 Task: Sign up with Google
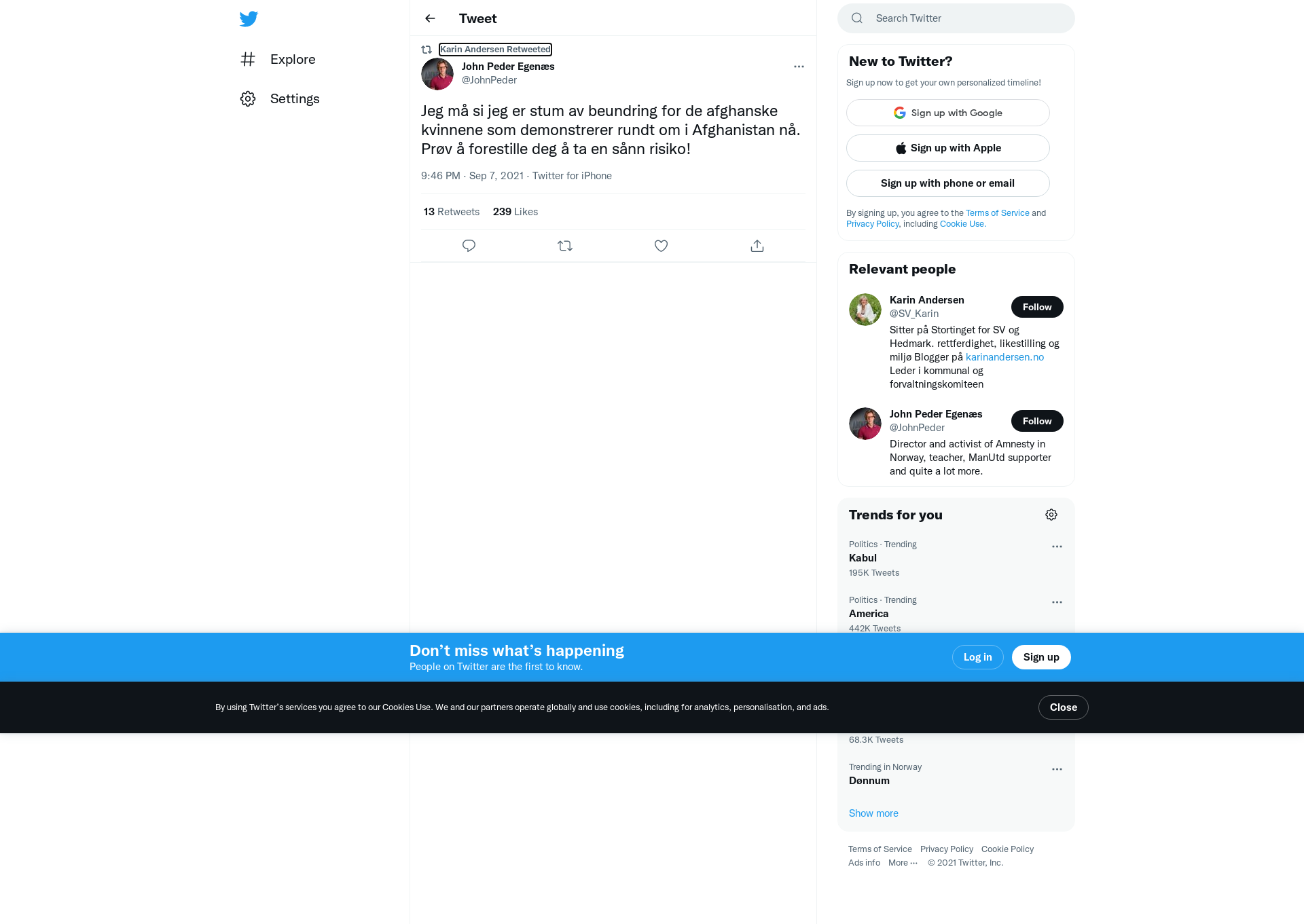coord(947,113)
